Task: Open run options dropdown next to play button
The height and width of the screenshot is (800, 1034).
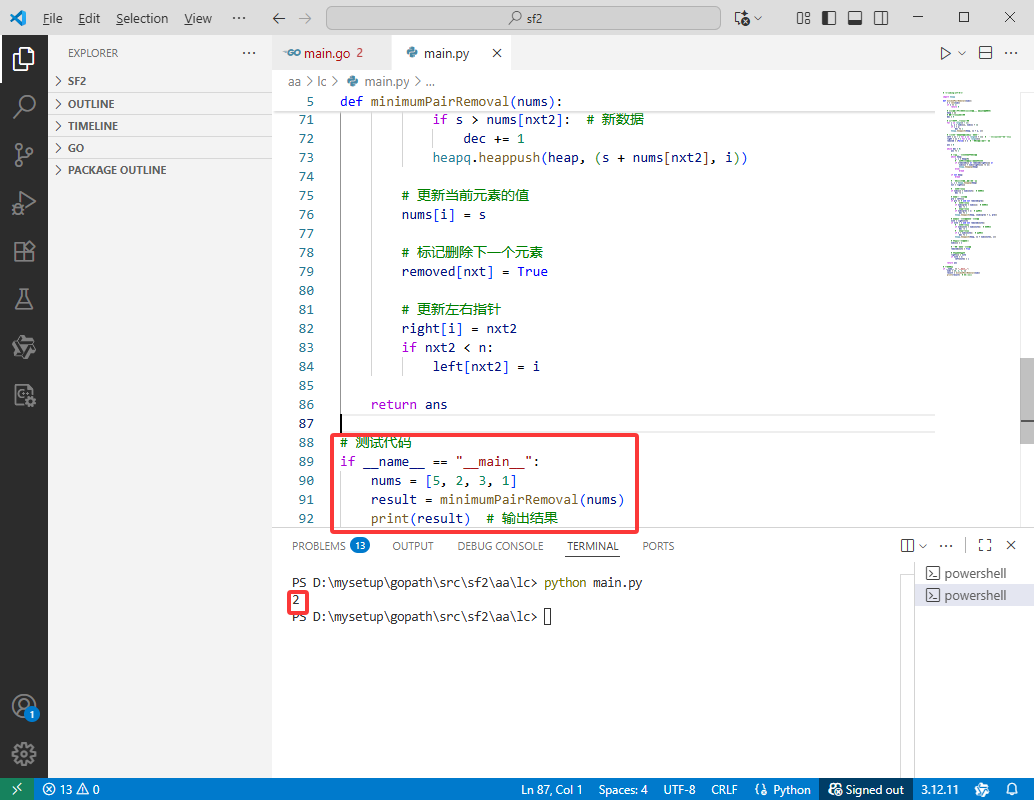Action: point(962,53)
